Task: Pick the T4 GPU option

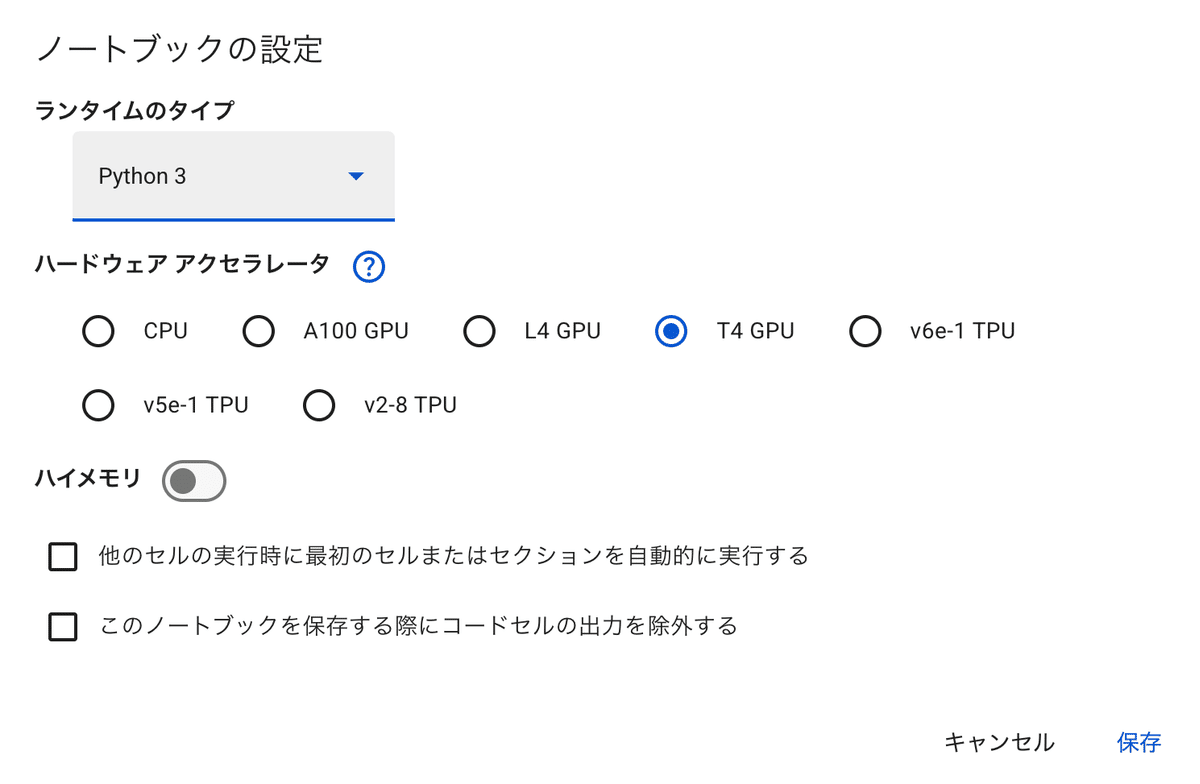Action: coord(671,331)
